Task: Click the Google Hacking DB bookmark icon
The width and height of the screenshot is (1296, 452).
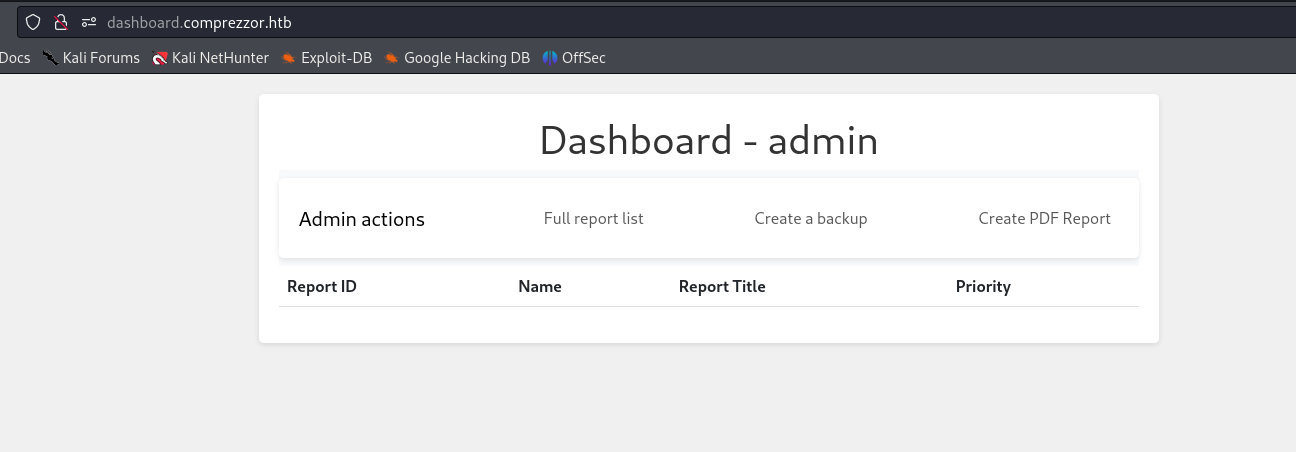Action: point(392,58)
